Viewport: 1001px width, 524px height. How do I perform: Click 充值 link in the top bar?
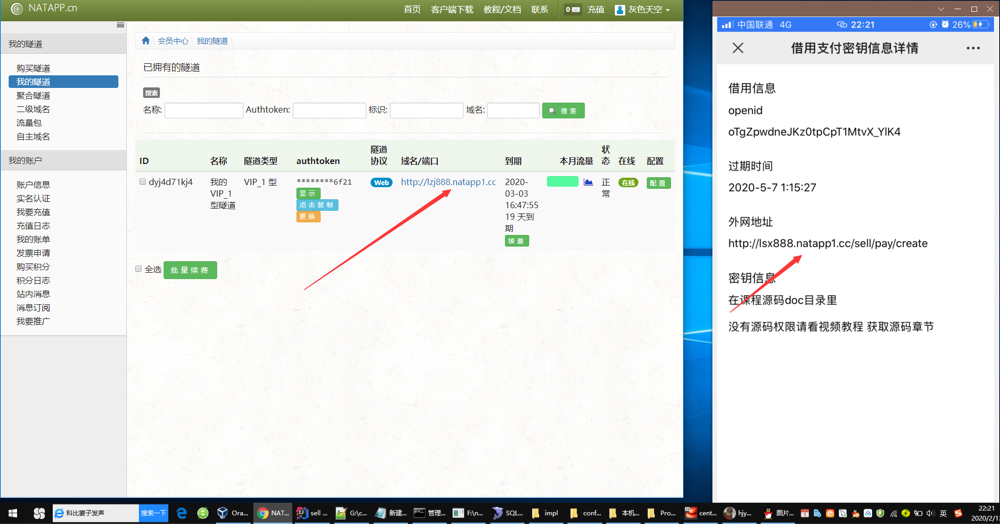point(596,10)
